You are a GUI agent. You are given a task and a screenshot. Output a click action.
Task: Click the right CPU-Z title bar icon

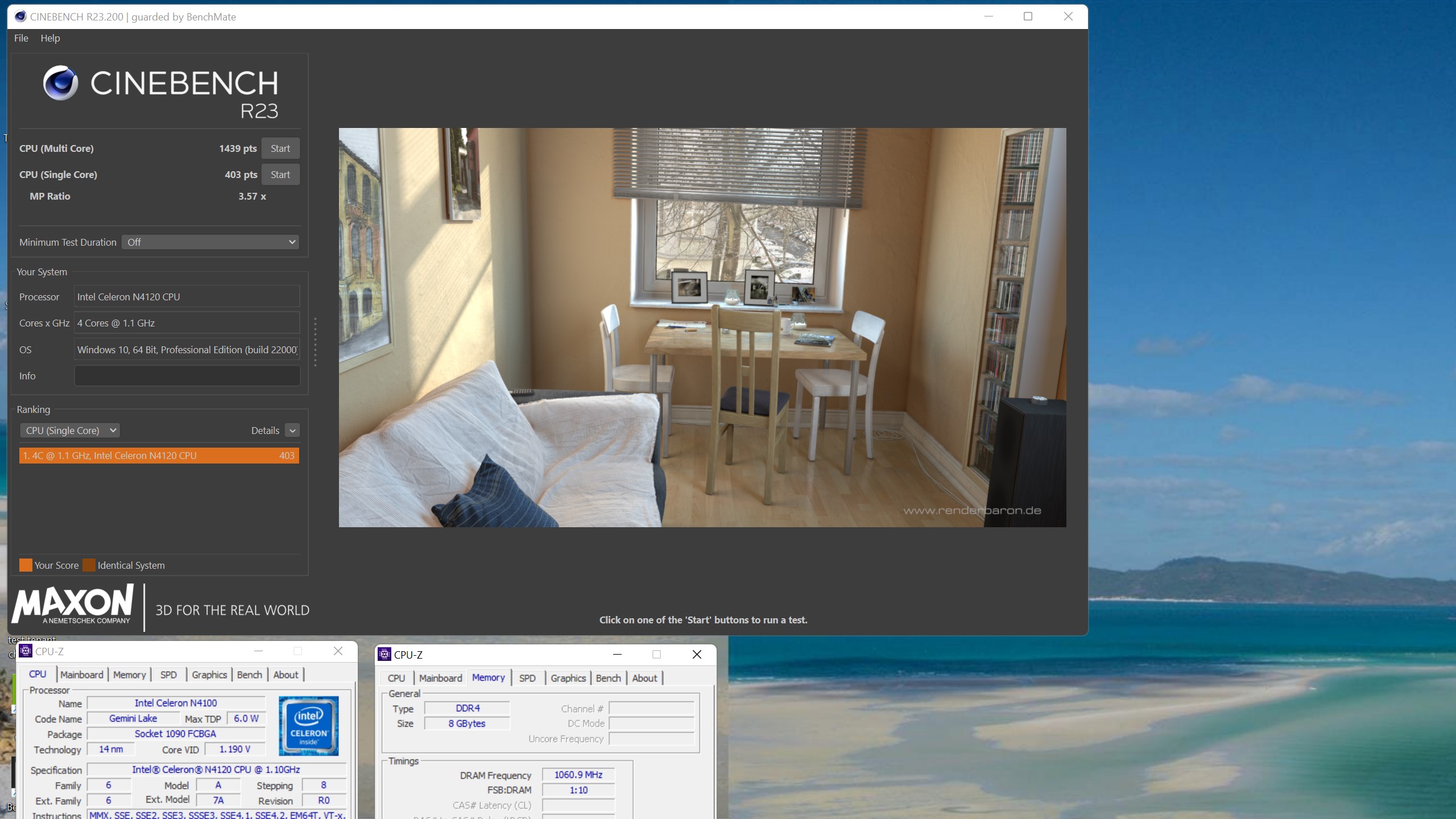[384, 654]
